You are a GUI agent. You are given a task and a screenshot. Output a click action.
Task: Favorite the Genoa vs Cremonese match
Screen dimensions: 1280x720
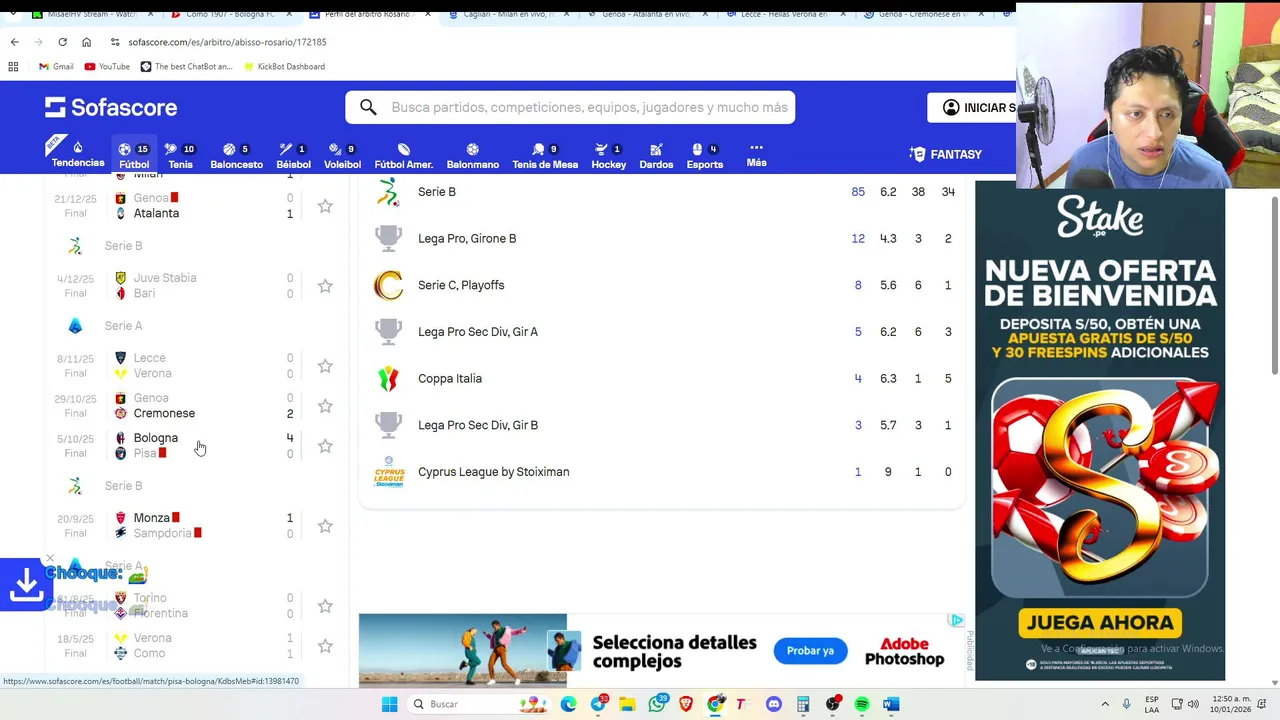coord(325,406)
